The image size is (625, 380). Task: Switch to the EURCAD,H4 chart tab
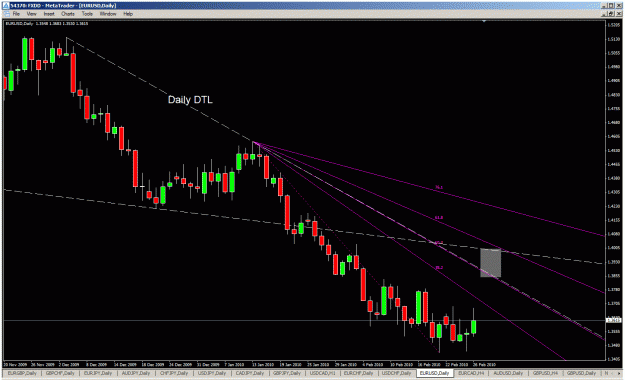[x=471, y=373]
